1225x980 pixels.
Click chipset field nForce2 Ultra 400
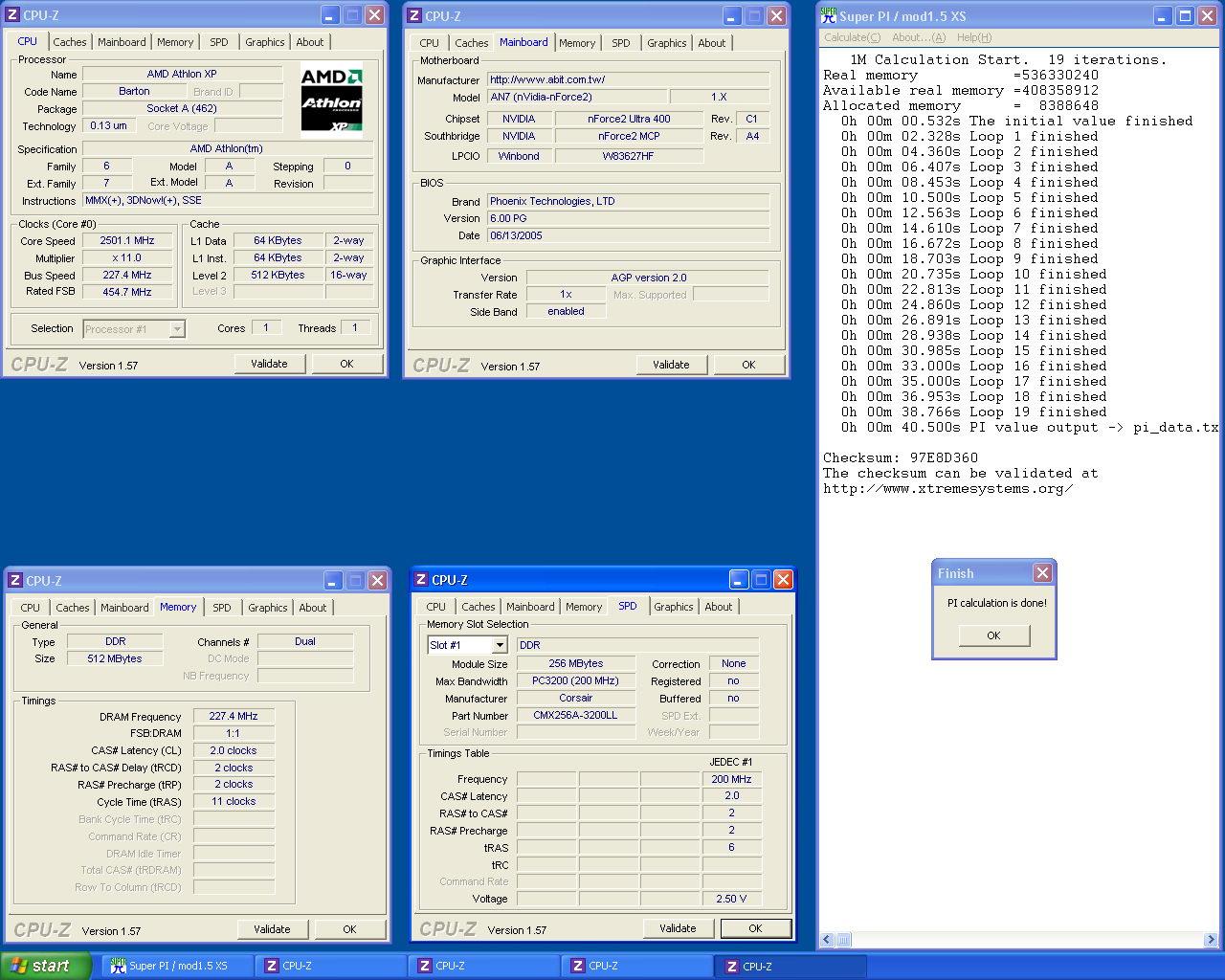pos(628,120)
